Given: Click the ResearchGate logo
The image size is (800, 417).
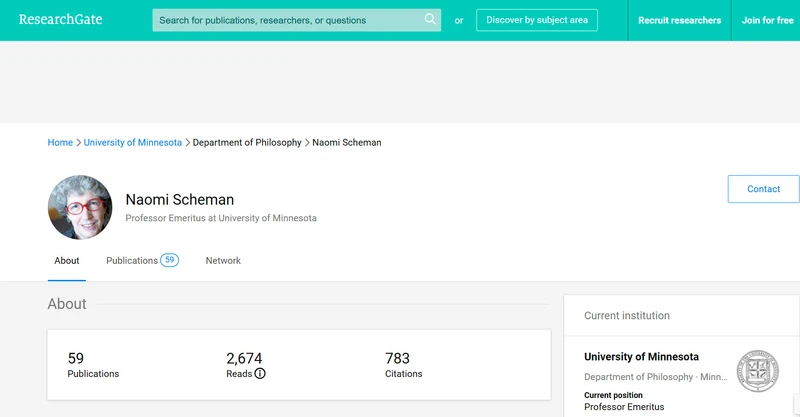Looking at the screenshot, I should pos(61,19).
